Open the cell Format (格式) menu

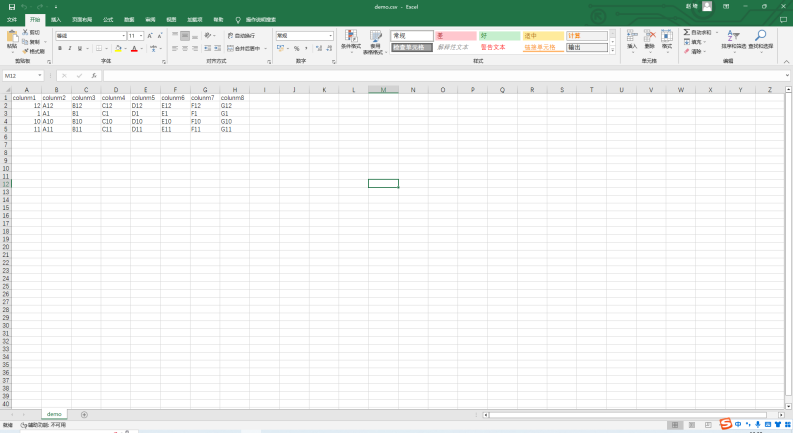point(667,39)
